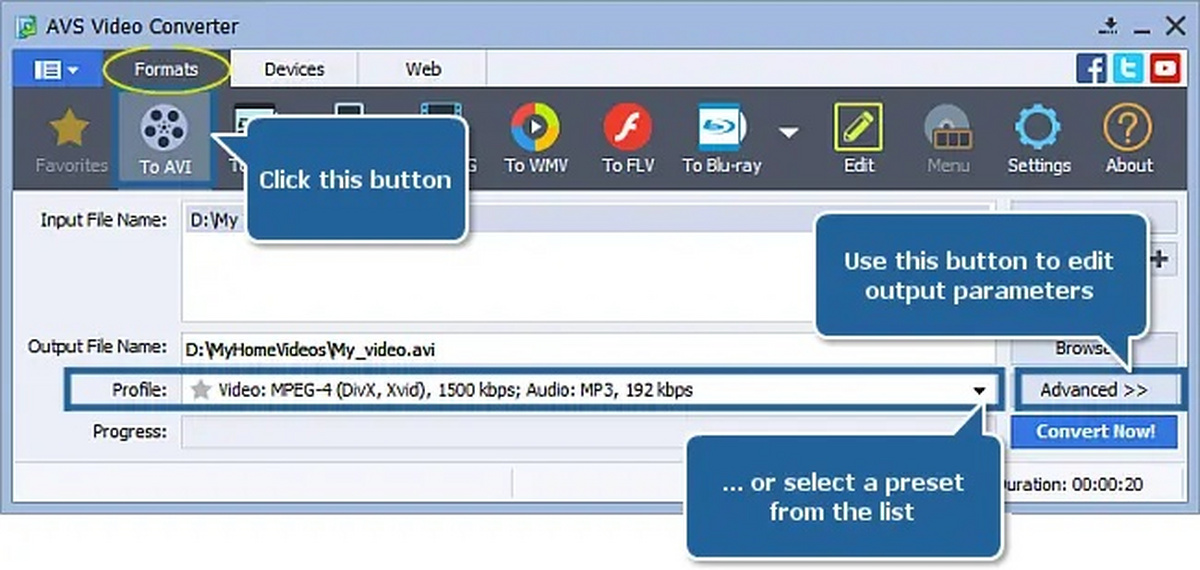Click the Advanced >> button
This screenshot has width=1200, height=570.
[x=1094, y=390]
